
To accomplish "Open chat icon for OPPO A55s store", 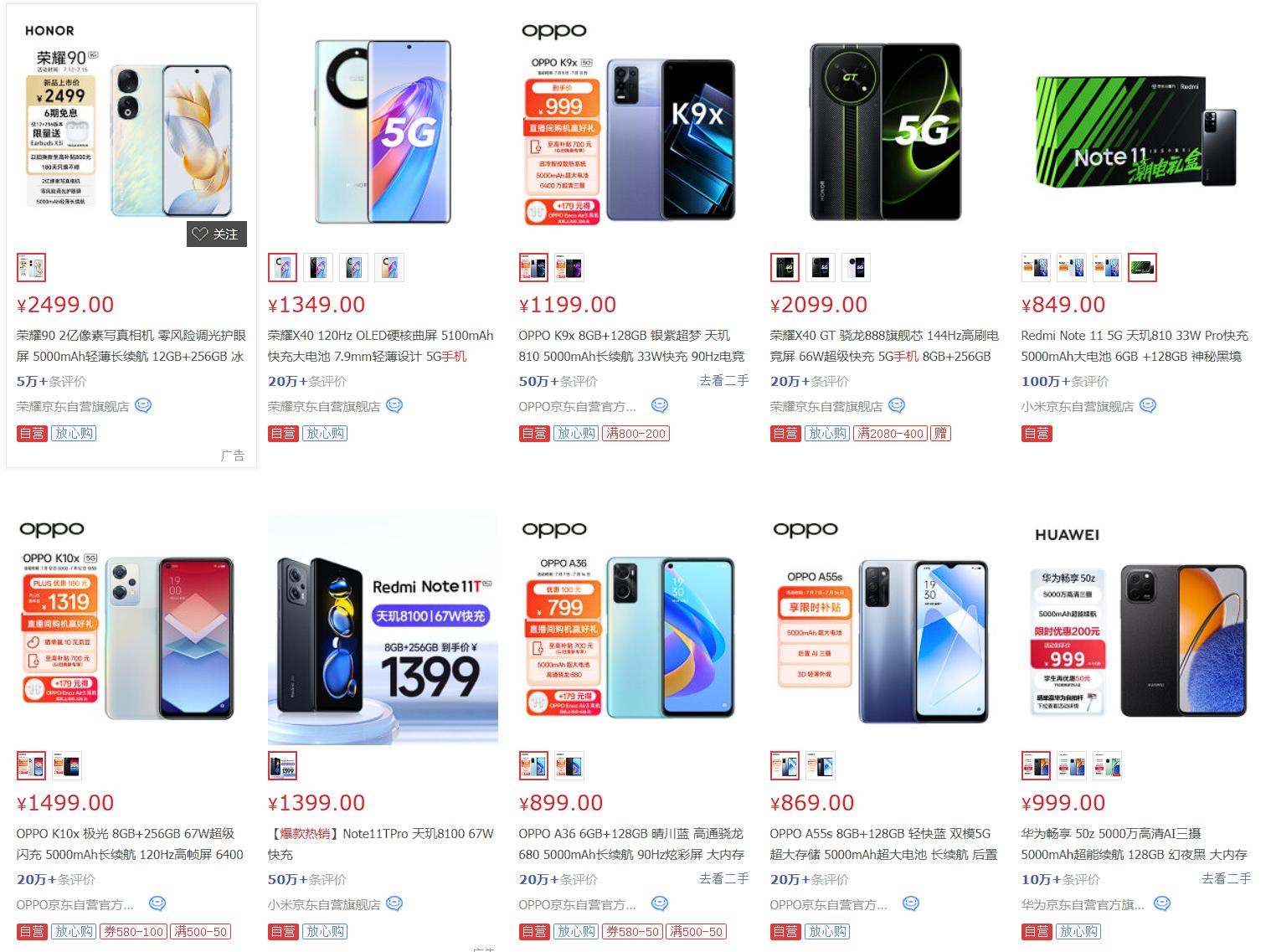I will point(911,904).
